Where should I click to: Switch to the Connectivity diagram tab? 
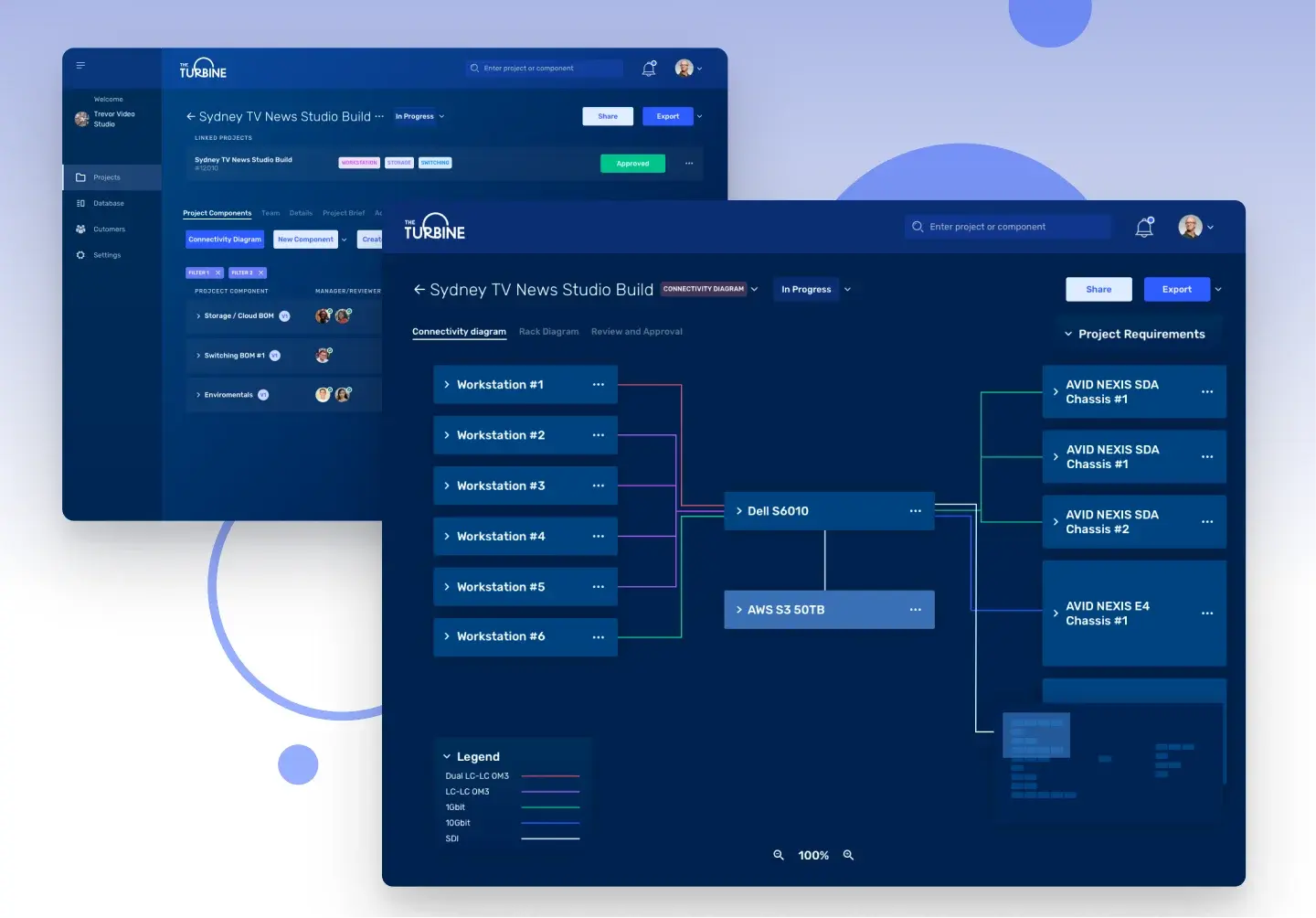click(459, 332)
